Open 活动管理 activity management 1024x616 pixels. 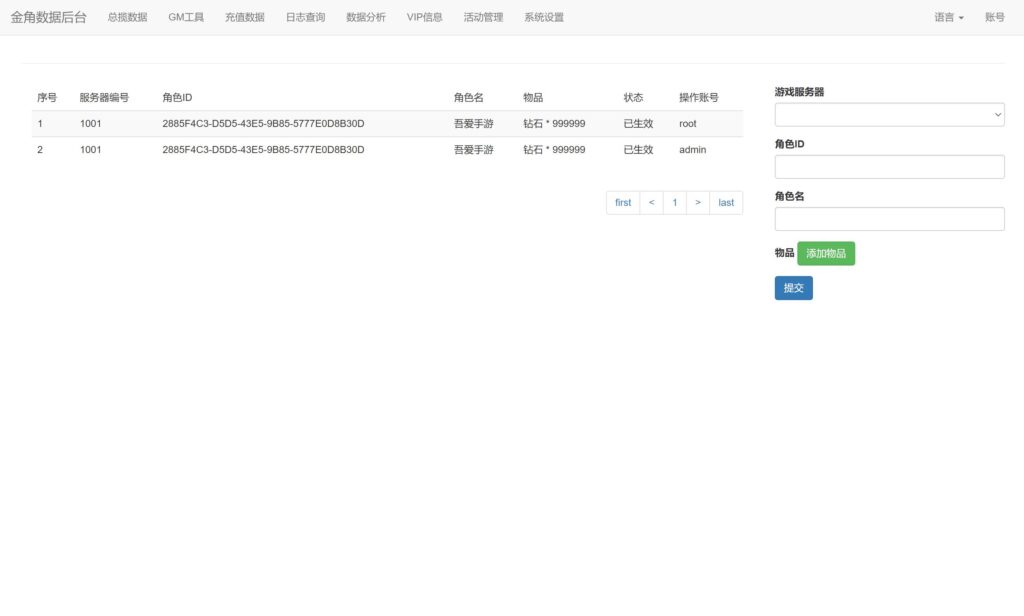click(x=483, y=16)
